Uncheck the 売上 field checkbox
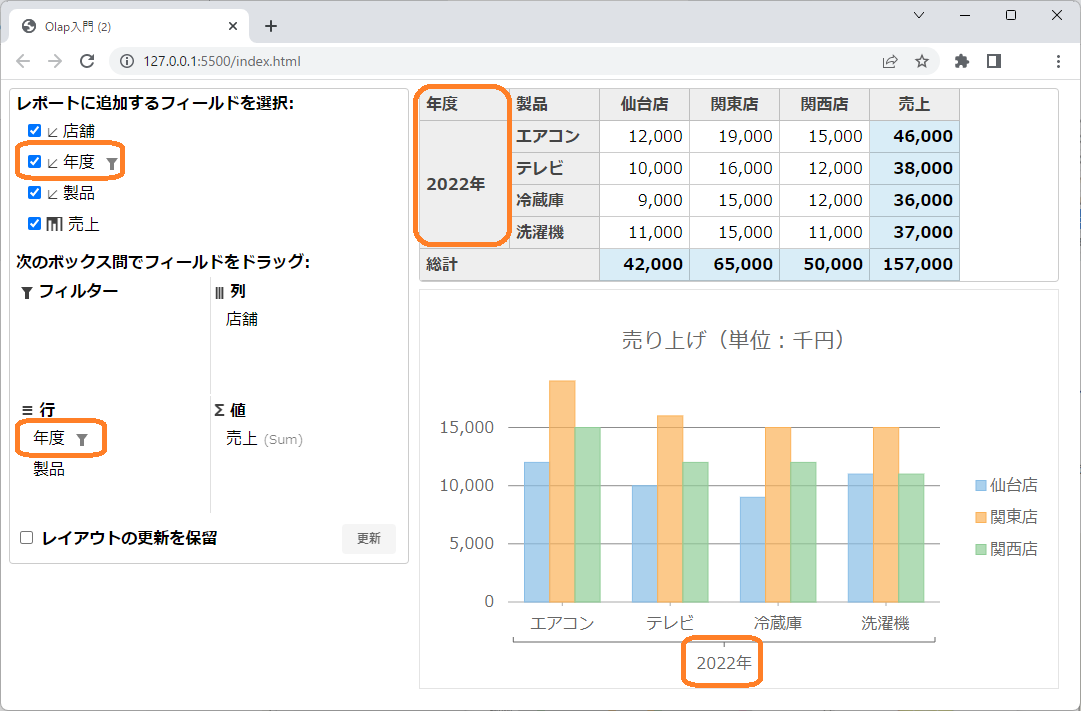This screenshot has width=1081, height=711. click(x=34, y=223)
